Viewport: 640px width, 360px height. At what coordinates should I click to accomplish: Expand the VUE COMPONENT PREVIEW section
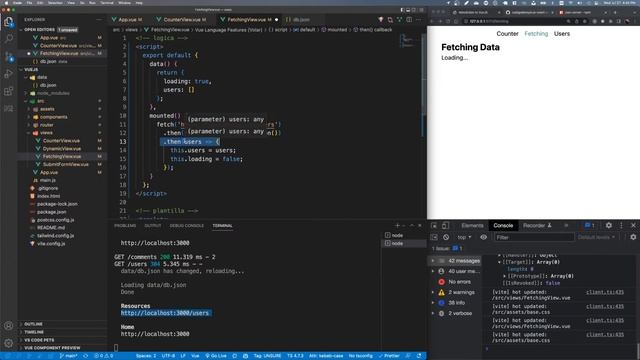pos(61,348)
